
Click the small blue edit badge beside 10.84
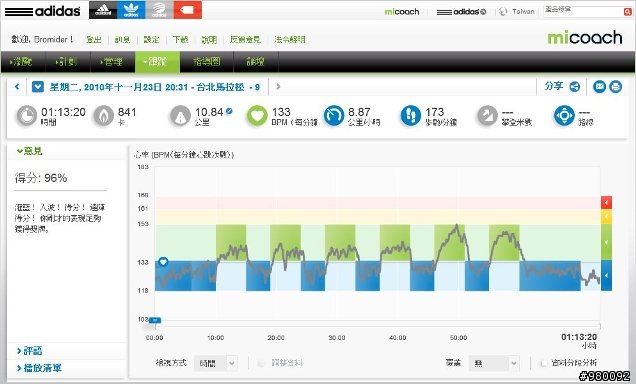(229, 110)
